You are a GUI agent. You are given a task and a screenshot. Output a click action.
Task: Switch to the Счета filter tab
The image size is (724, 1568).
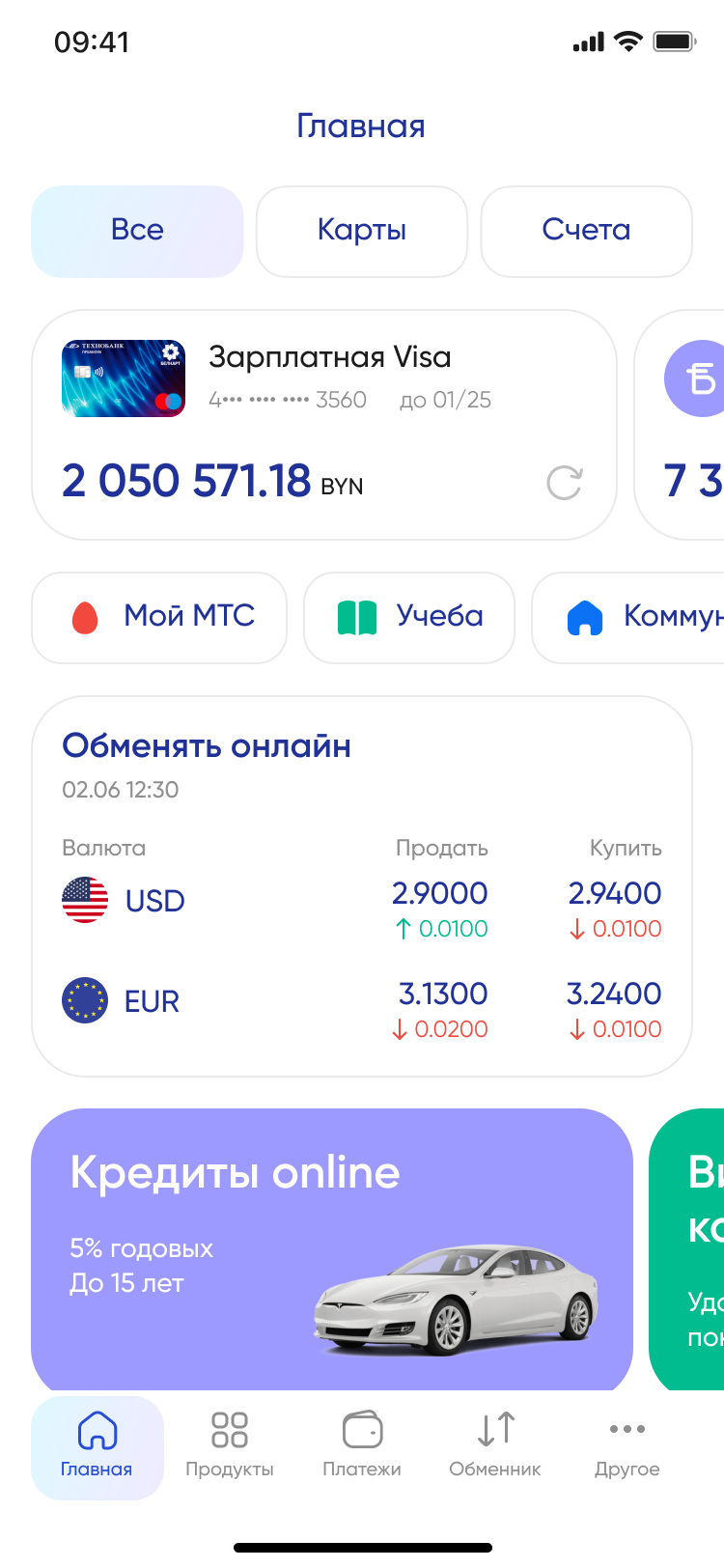tap(586, 231)
